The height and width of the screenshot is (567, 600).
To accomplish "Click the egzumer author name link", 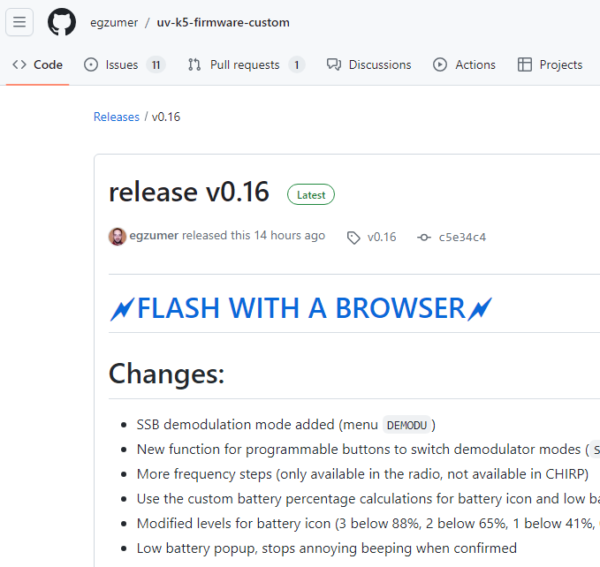I will (153, 236).
